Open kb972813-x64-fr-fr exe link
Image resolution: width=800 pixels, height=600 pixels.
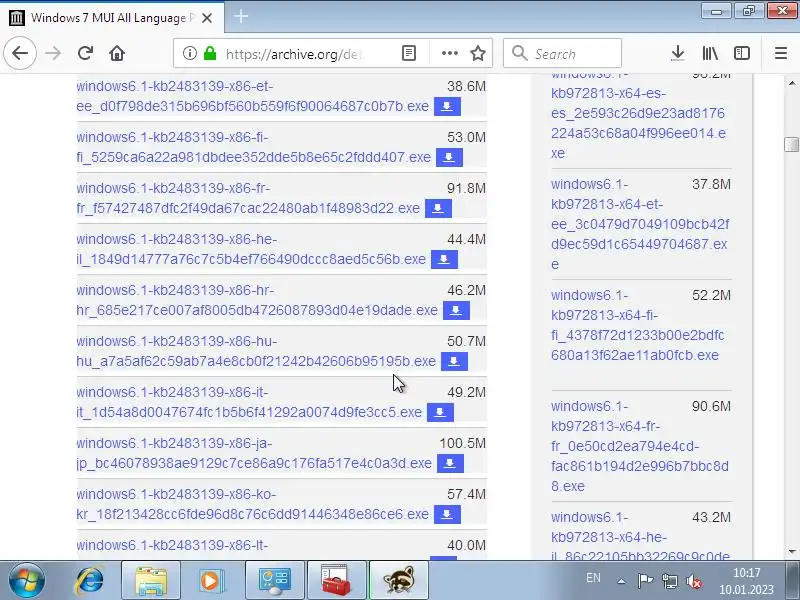(640, 446)
